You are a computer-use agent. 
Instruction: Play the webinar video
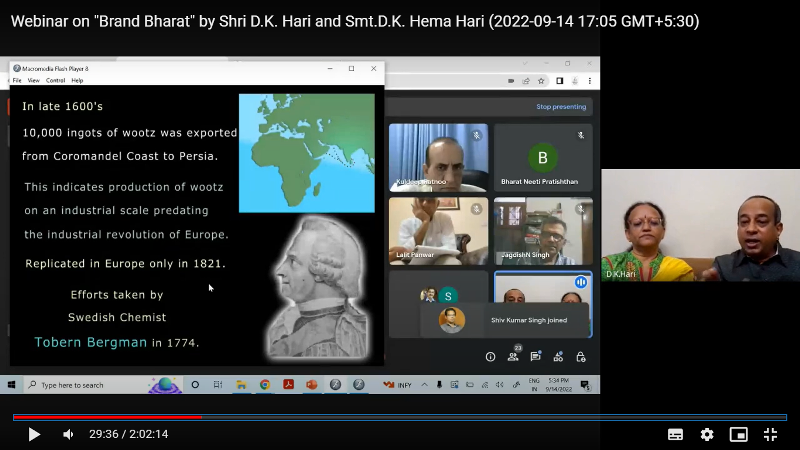(x=34, y=434)
